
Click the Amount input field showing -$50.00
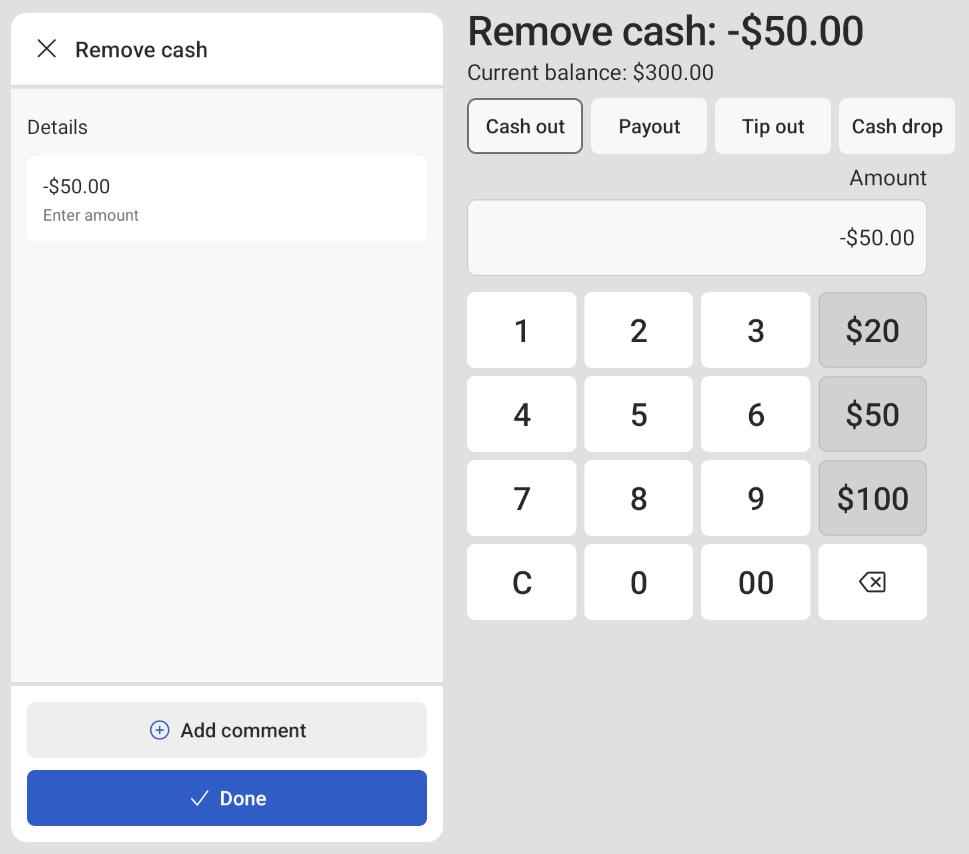coord(696,238)
